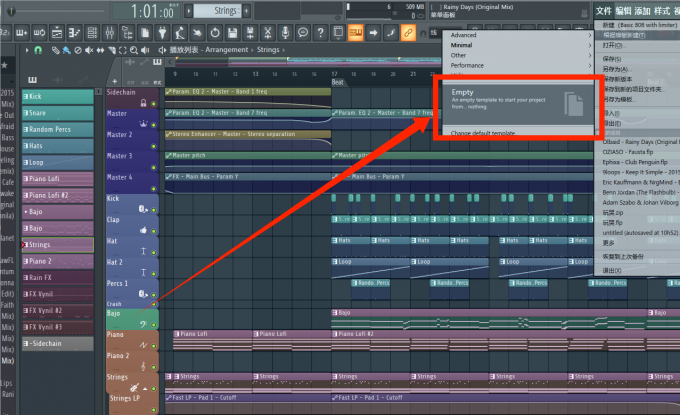680x415 pixels.
Task: Toggle mute LED on Master track
Action: click(154, 124)
